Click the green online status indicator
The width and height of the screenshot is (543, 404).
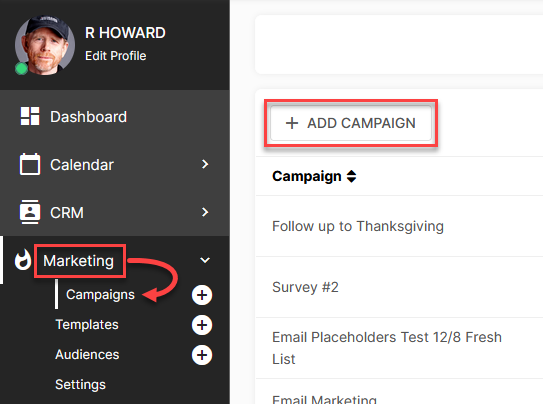pos(21,69)
